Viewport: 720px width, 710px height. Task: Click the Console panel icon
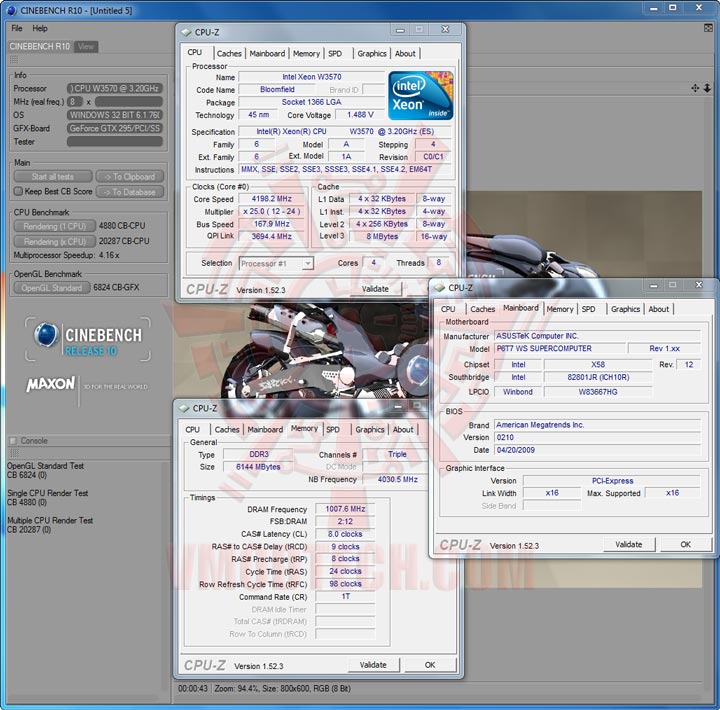13,441
